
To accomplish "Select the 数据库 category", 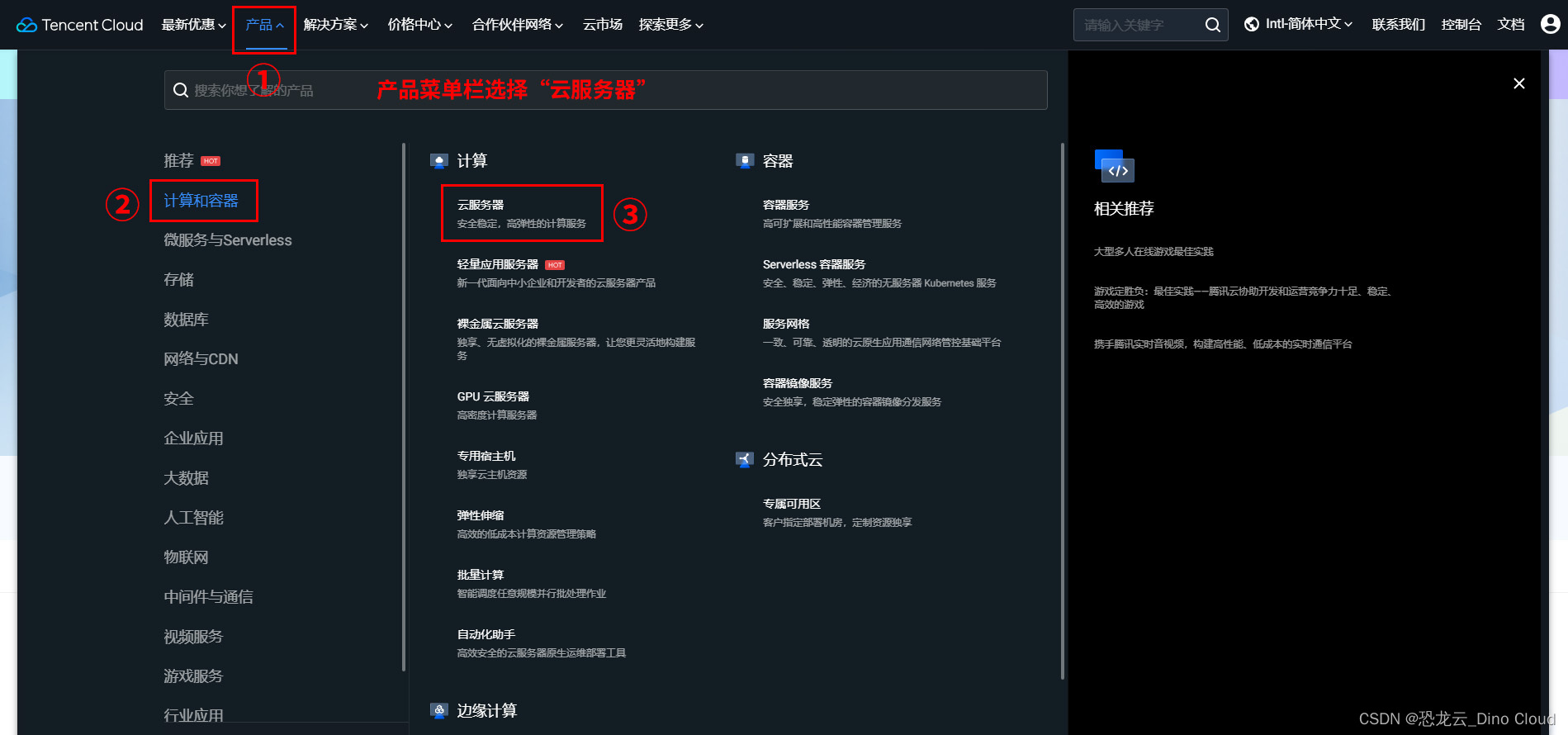I will point(186,320).
